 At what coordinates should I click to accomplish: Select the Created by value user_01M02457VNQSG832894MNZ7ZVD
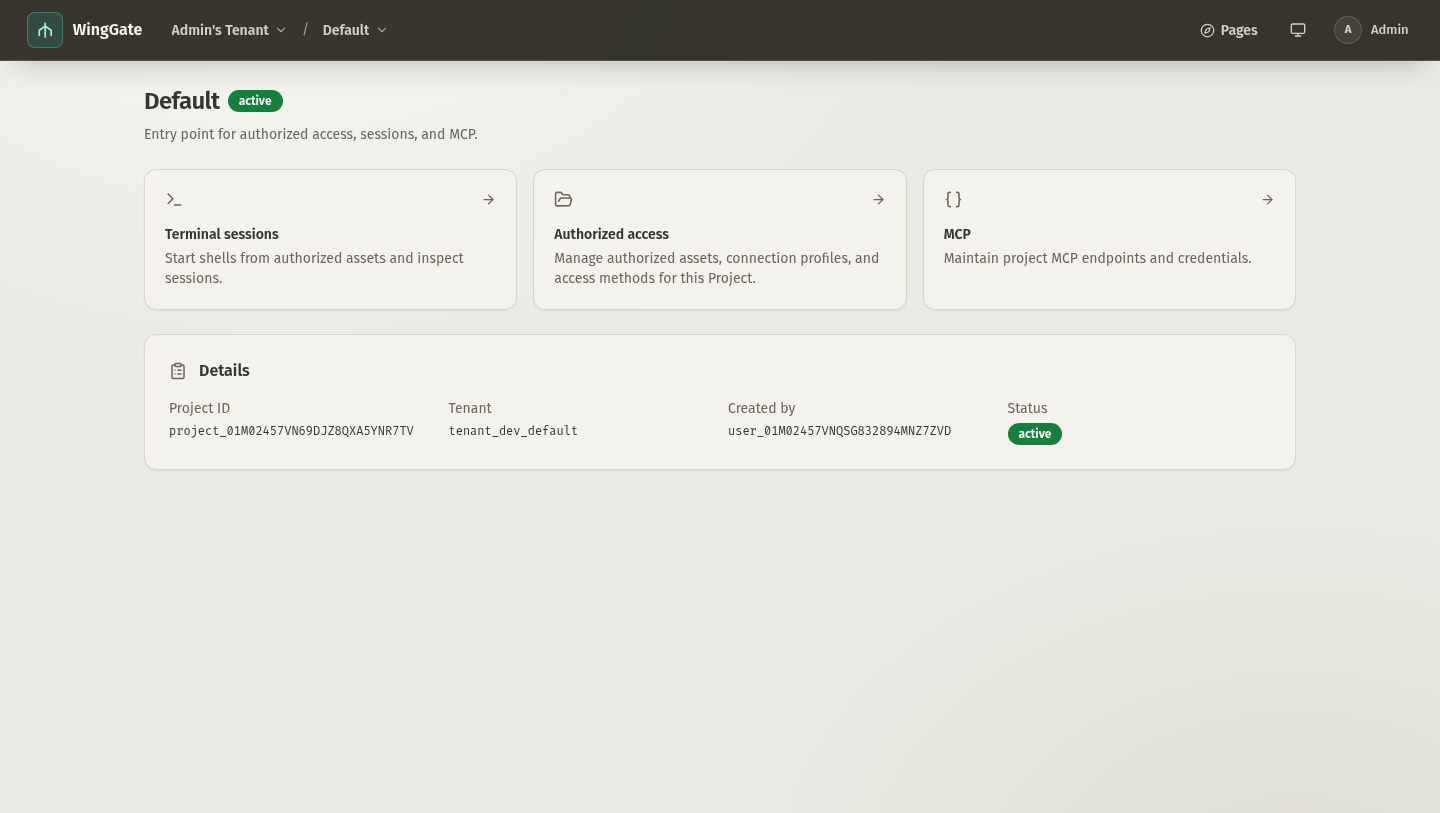click(839, 431)
